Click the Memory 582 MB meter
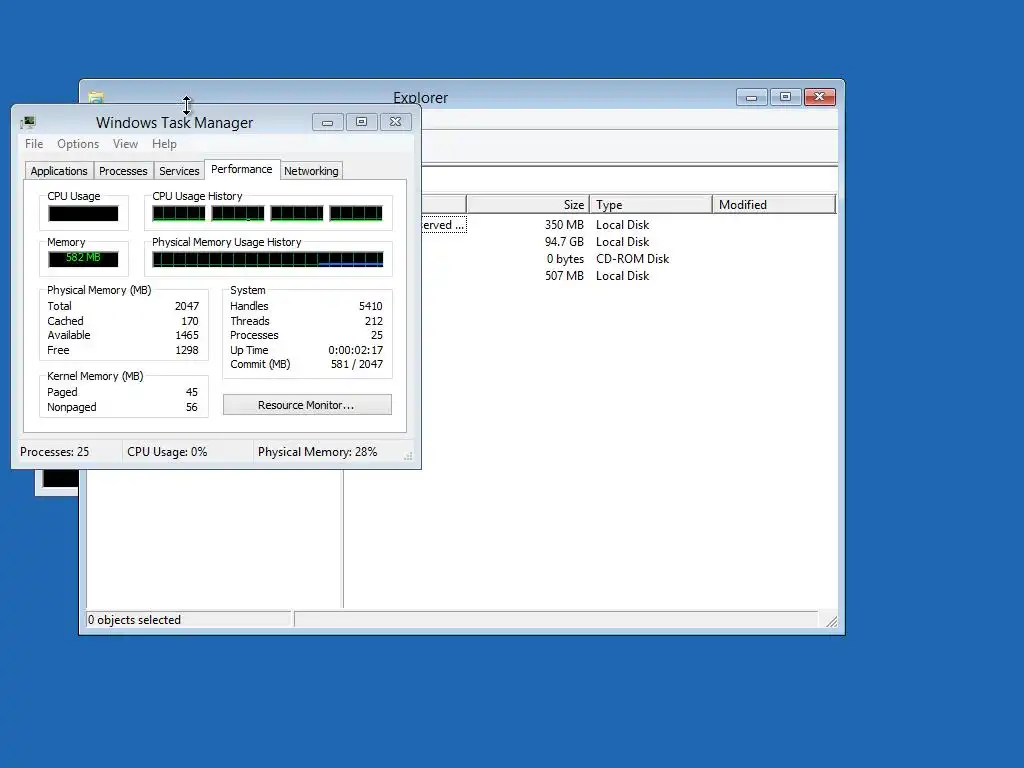 click(x=83, y=259)
